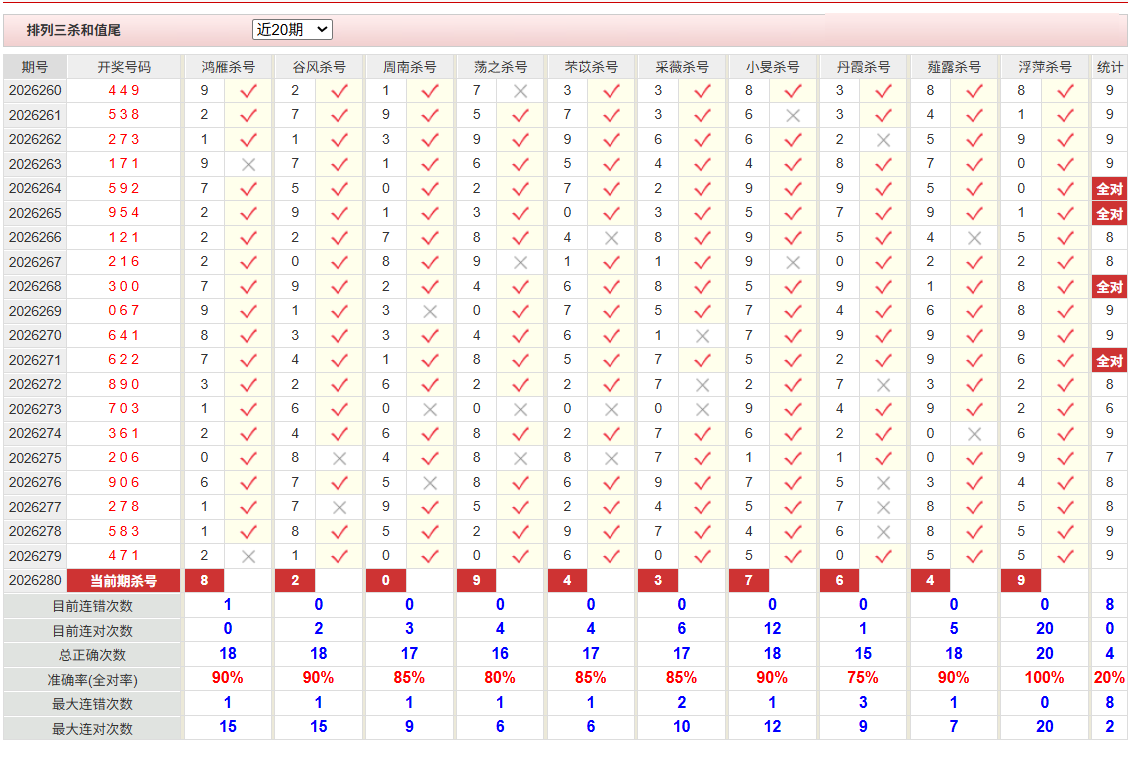The width and height of the screenshot is (1133, 760).
Task: Click the red check in 浮萍杀号 for row 2026279
Action: 1065,556
